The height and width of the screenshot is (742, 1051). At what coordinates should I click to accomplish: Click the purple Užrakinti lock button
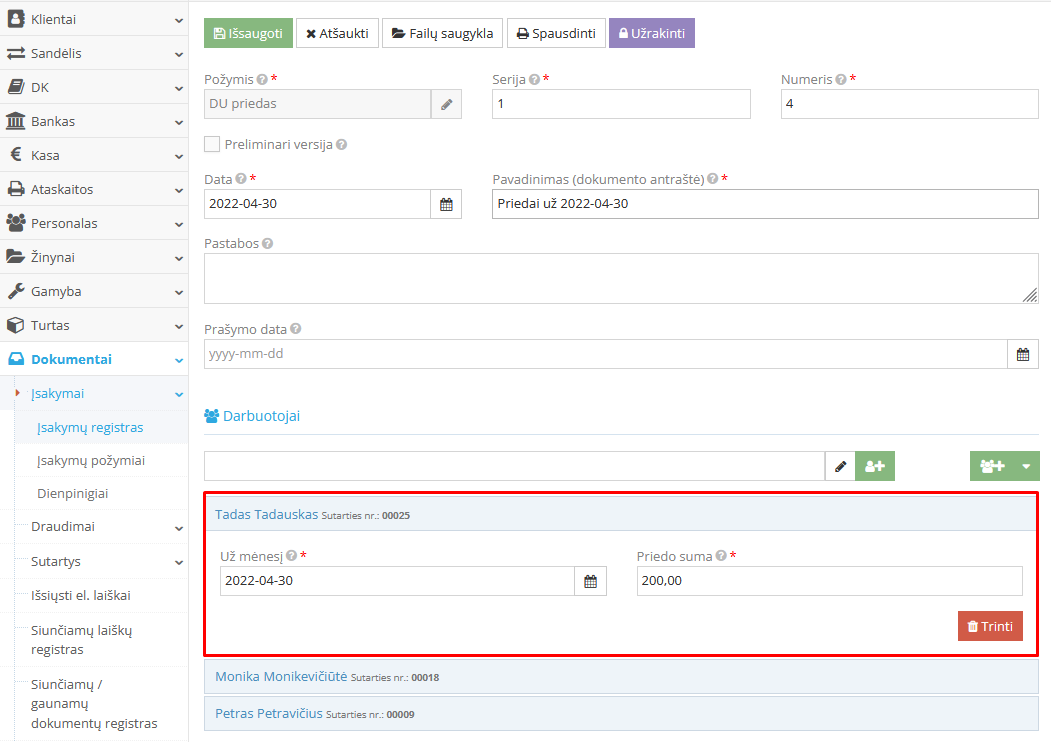coord(651,33)
